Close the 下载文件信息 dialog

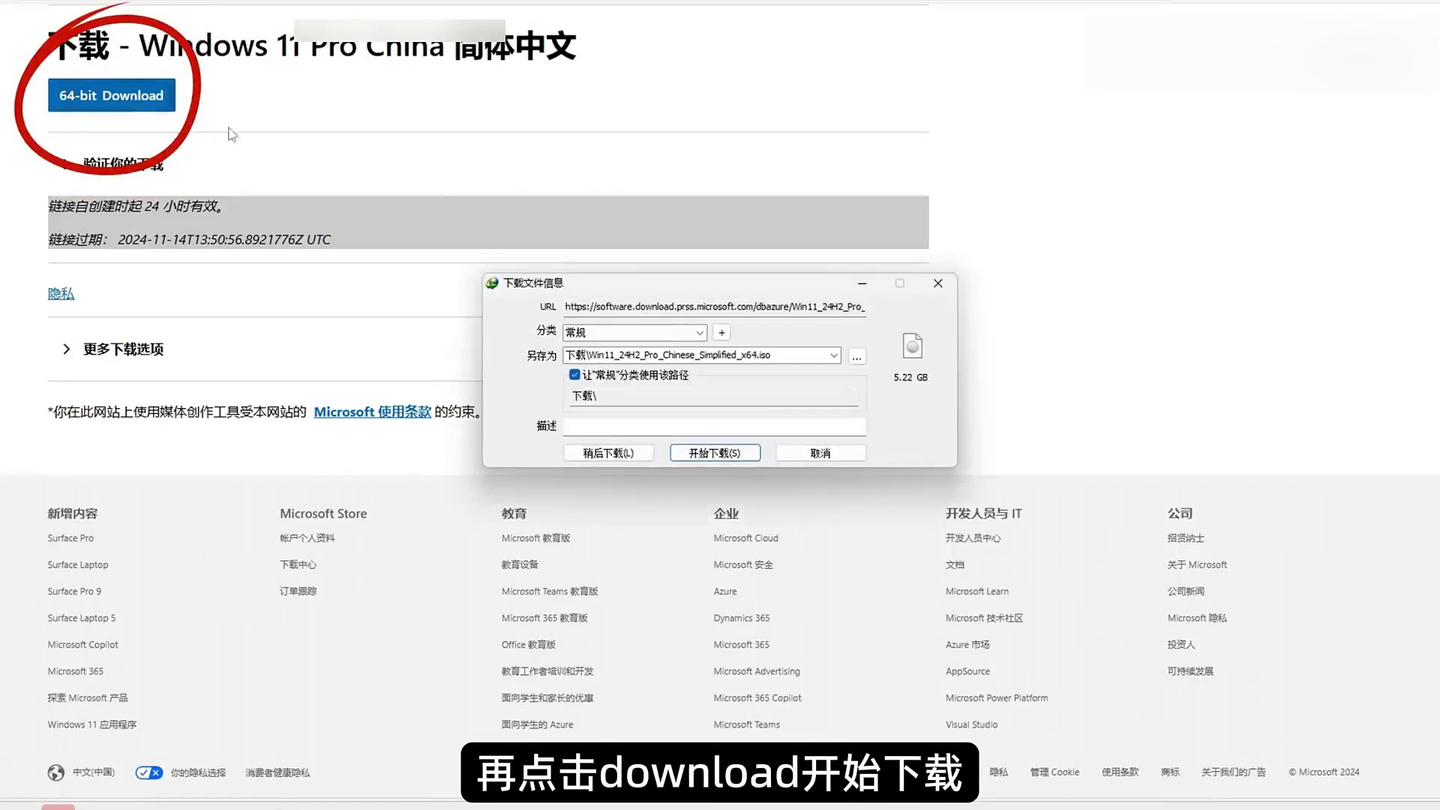pyautogui.click(x=938, y=283)
